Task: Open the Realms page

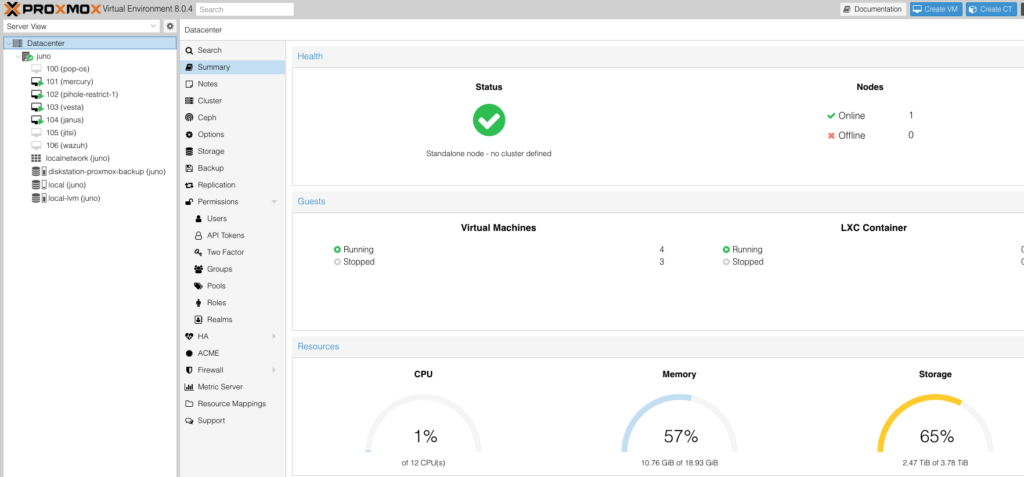Action: click(x=232, y=320)
